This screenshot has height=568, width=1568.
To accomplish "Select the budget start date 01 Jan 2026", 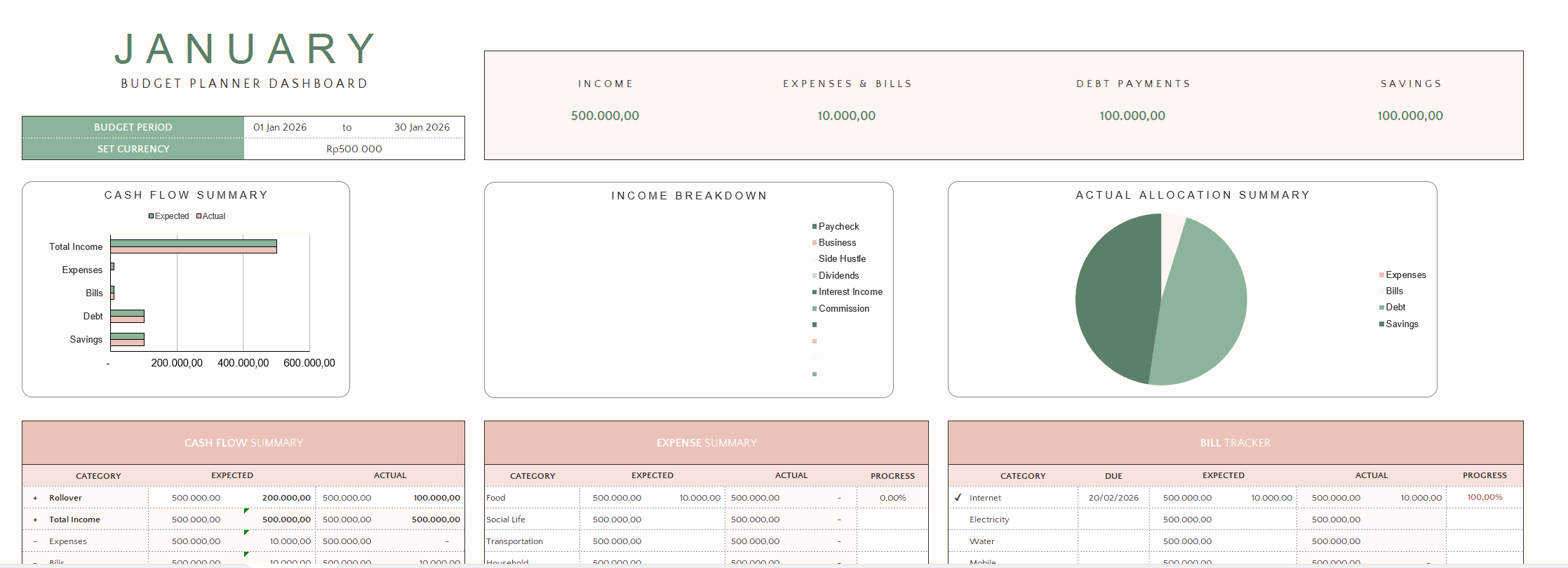I will click(280, 127).
